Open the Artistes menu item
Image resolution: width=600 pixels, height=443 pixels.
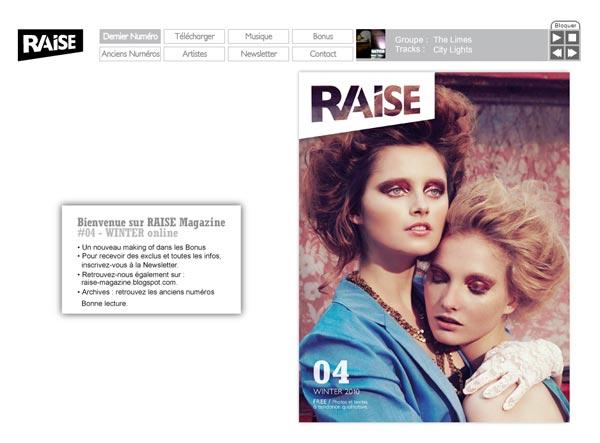coord(194,54)
